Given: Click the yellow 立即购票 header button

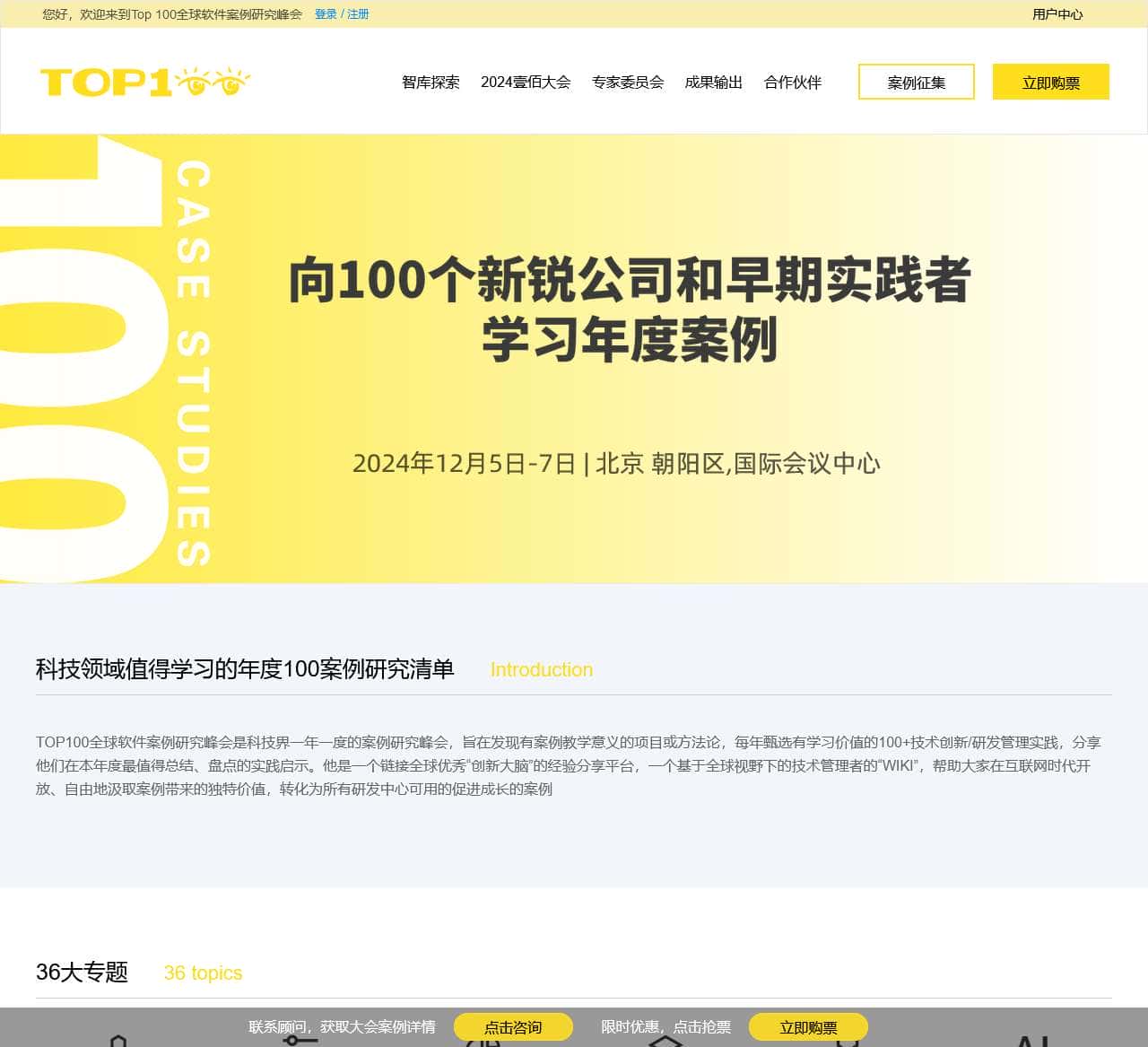Looking at the screenshot, I should coord(1050,82).
